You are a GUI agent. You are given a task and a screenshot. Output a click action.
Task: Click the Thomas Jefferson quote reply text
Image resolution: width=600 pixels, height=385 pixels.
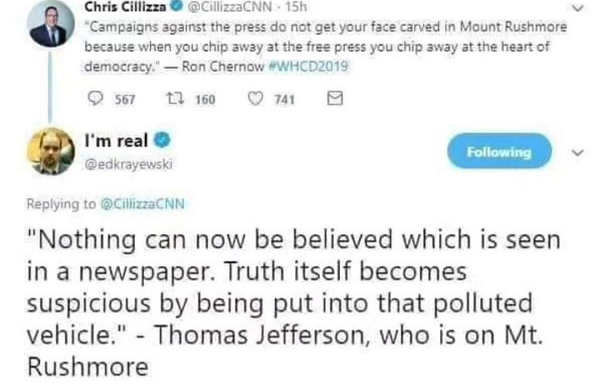(293, 302)
